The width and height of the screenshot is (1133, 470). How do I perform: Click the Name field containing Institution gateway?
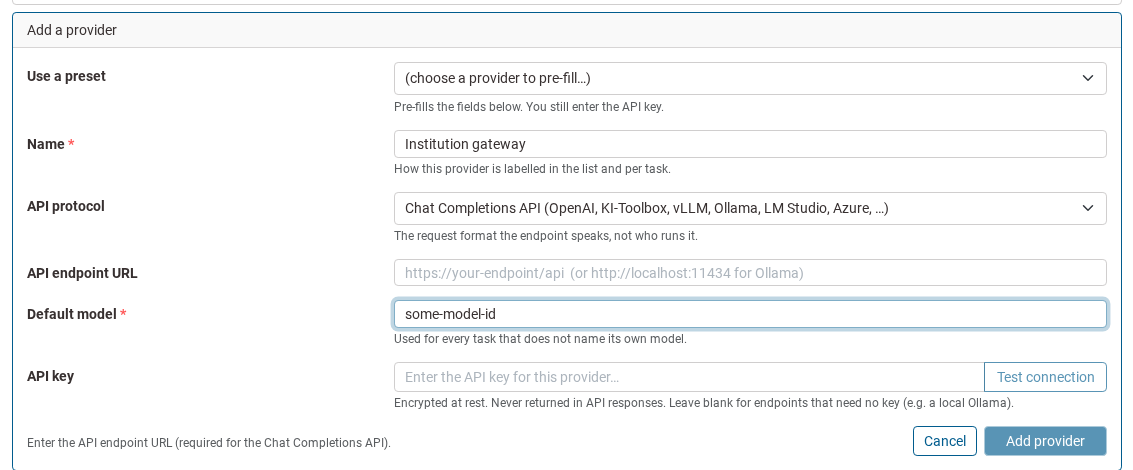[x=750, y=144]
